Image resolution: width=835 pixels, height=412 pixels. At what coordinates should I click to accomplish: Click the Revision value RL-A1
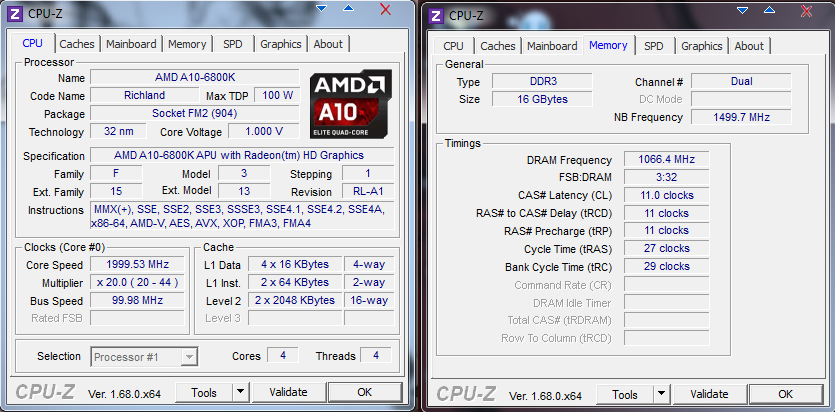(368, 192)
